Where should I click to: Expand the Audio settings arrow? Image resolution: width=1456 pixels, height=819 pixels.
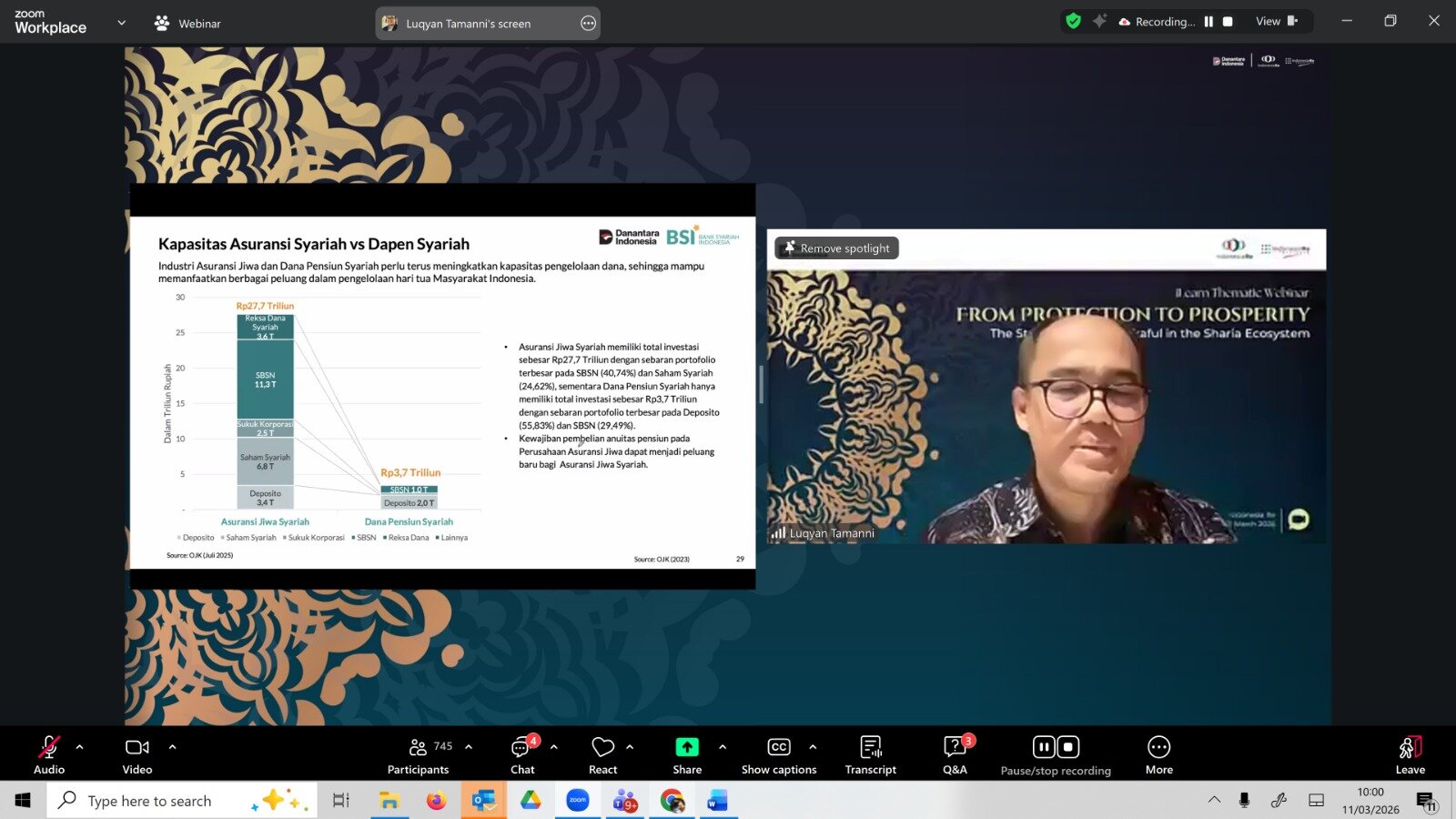pos(80,747)
